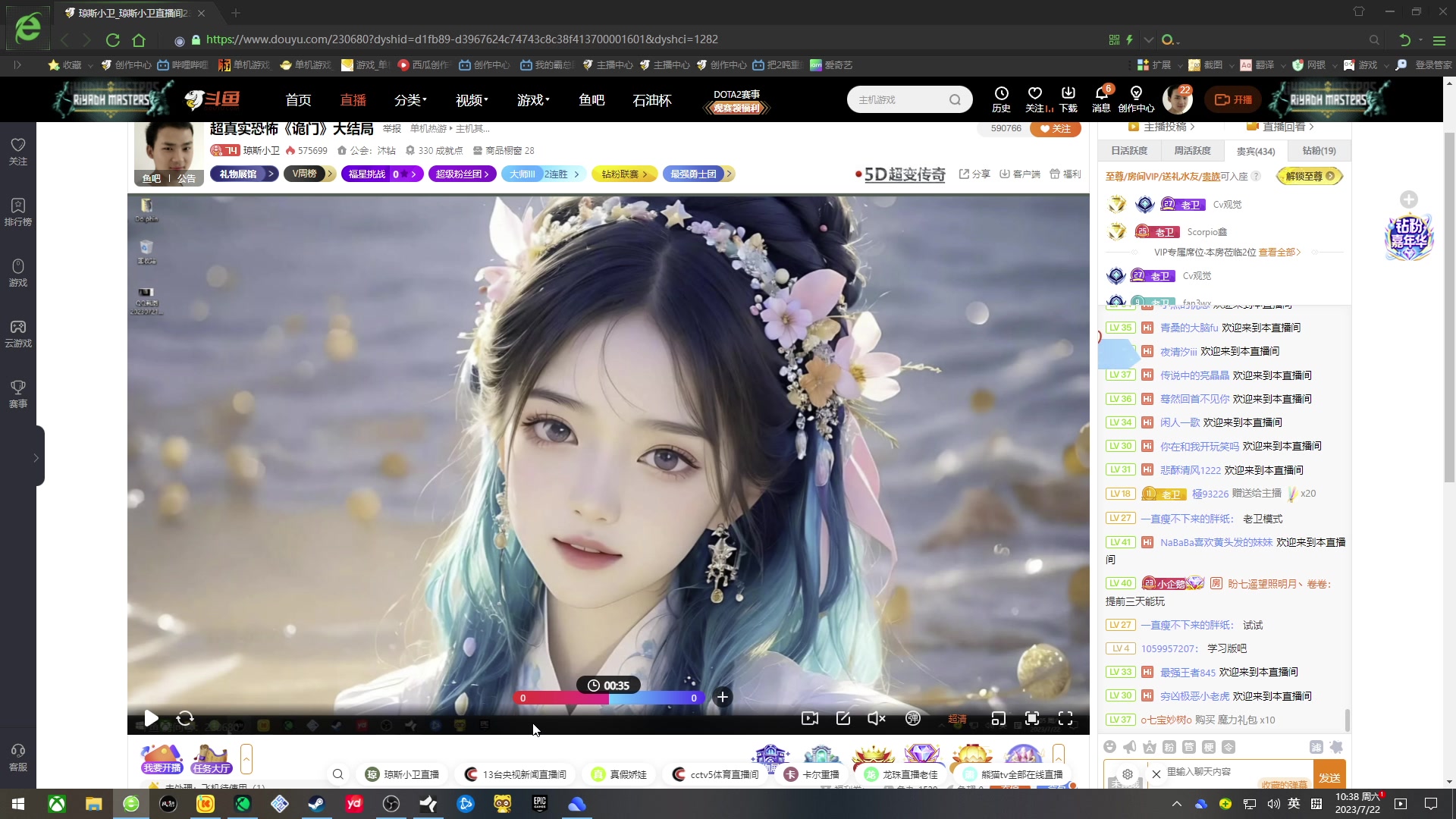Open the 消息 messages icon

click(1103, 99)
